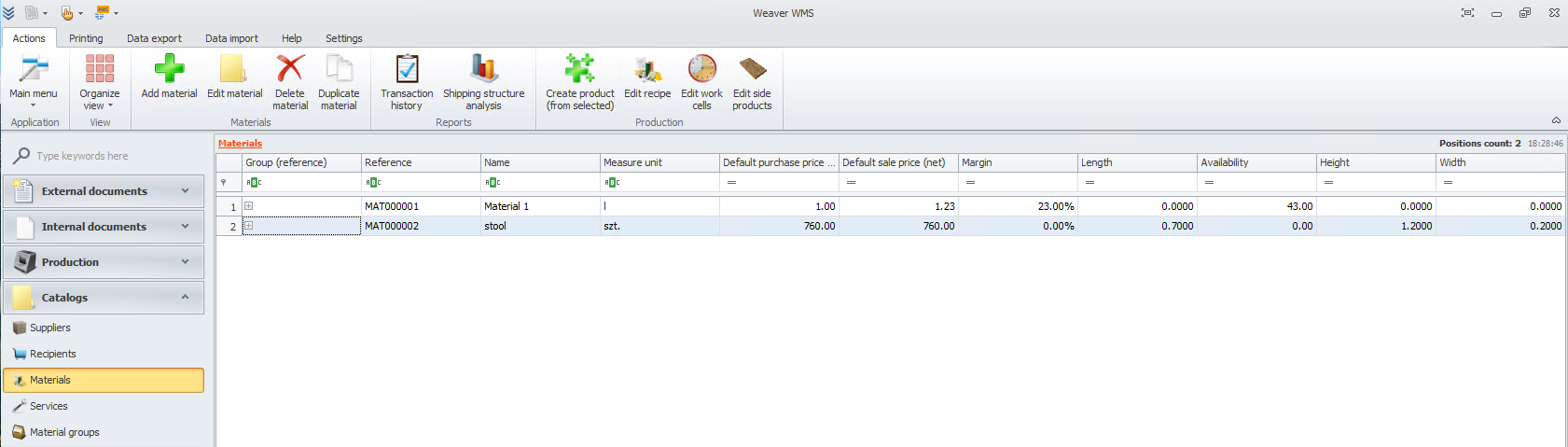This screenshot has width=1568, height=447.
Task: Click the search magnifier icon
Action: 21,156
